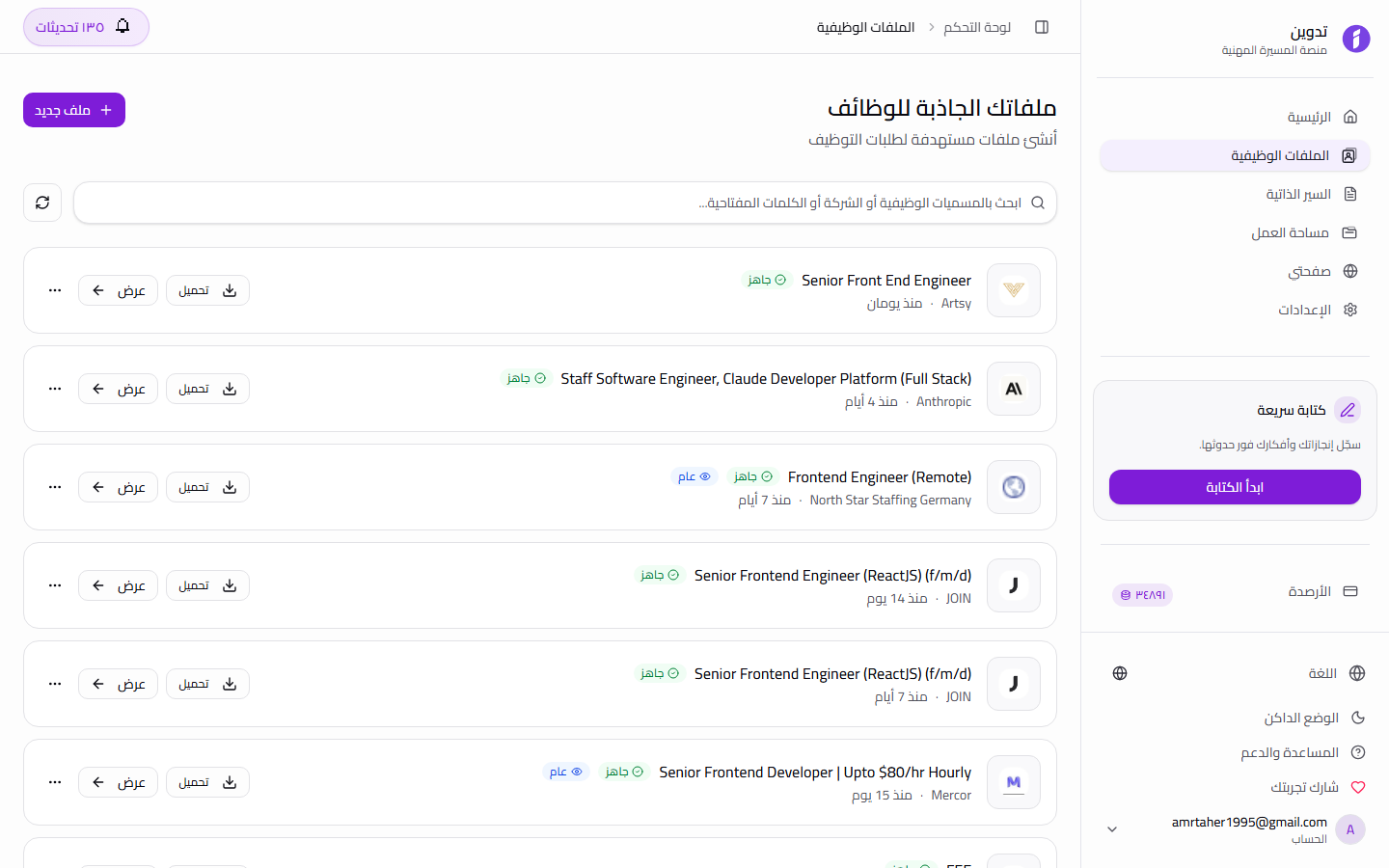Open the three-dot menu for the Anthropic profile

pos(55,389)
